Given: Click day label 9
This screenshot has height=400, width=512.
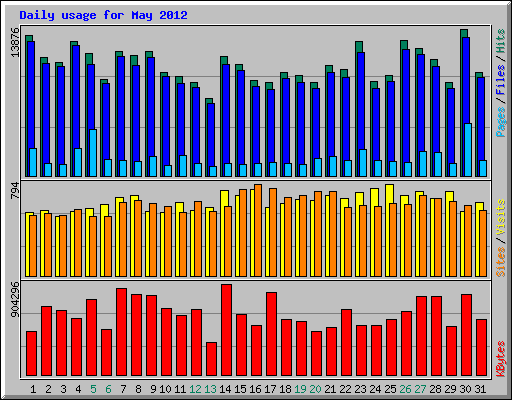Looking at the screenshot, I should pyautogui.click(x=153, y=389).
